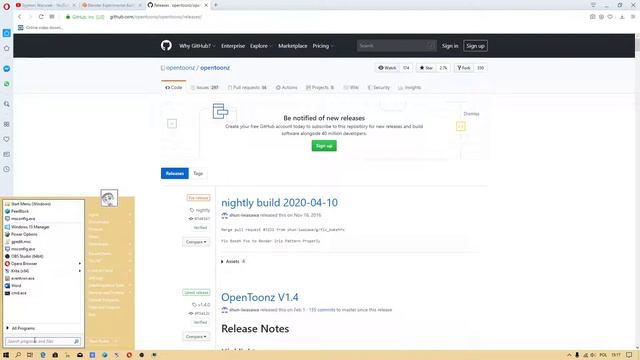Image resolution: width=640 pixels, height=360 pixels.
Task: Click the Sign up button in the header
Action: [x=475, y=46]
